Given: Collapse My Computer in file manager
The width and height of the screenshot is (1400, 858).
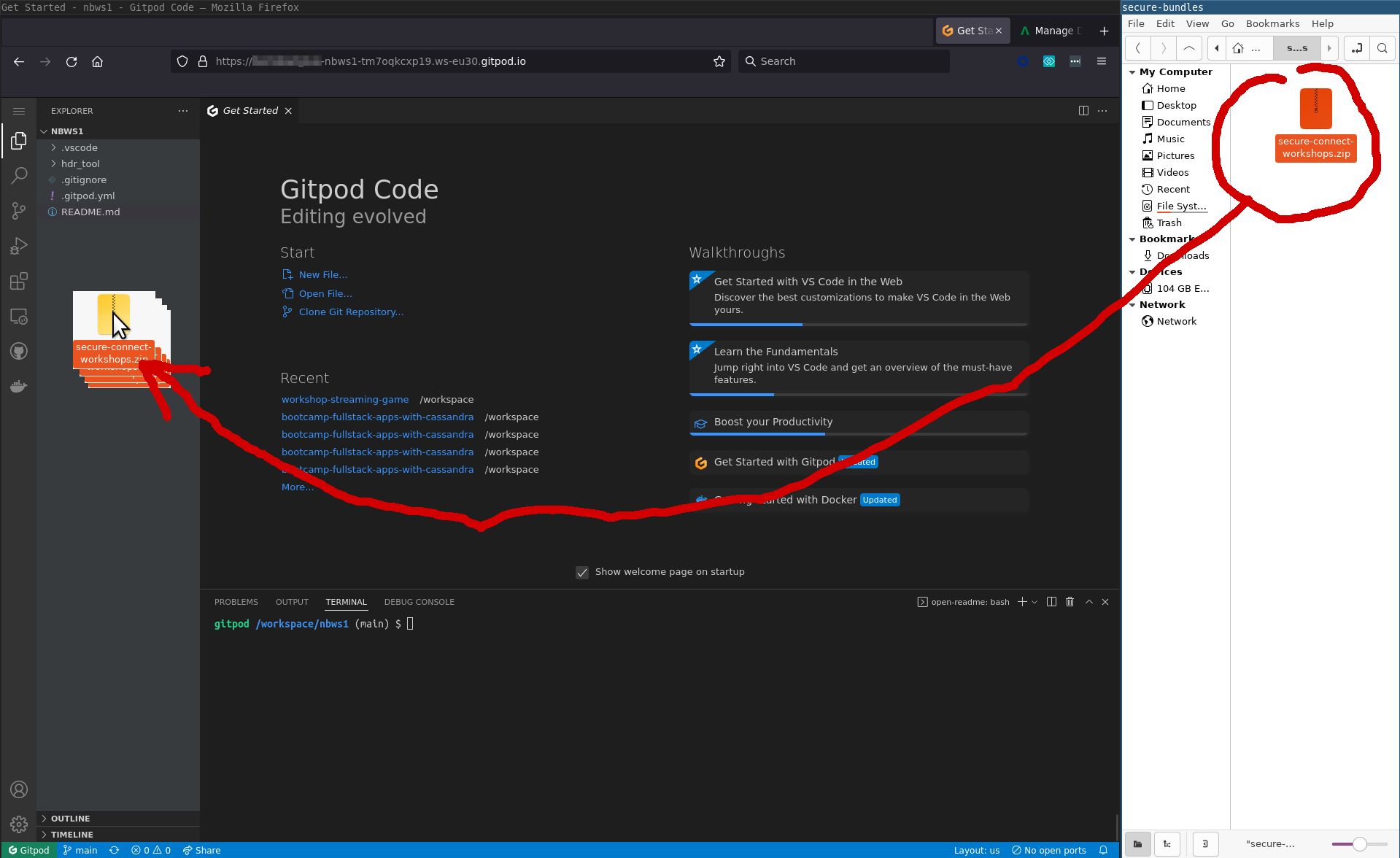Looking at the screenshot, I should 1132,72.
